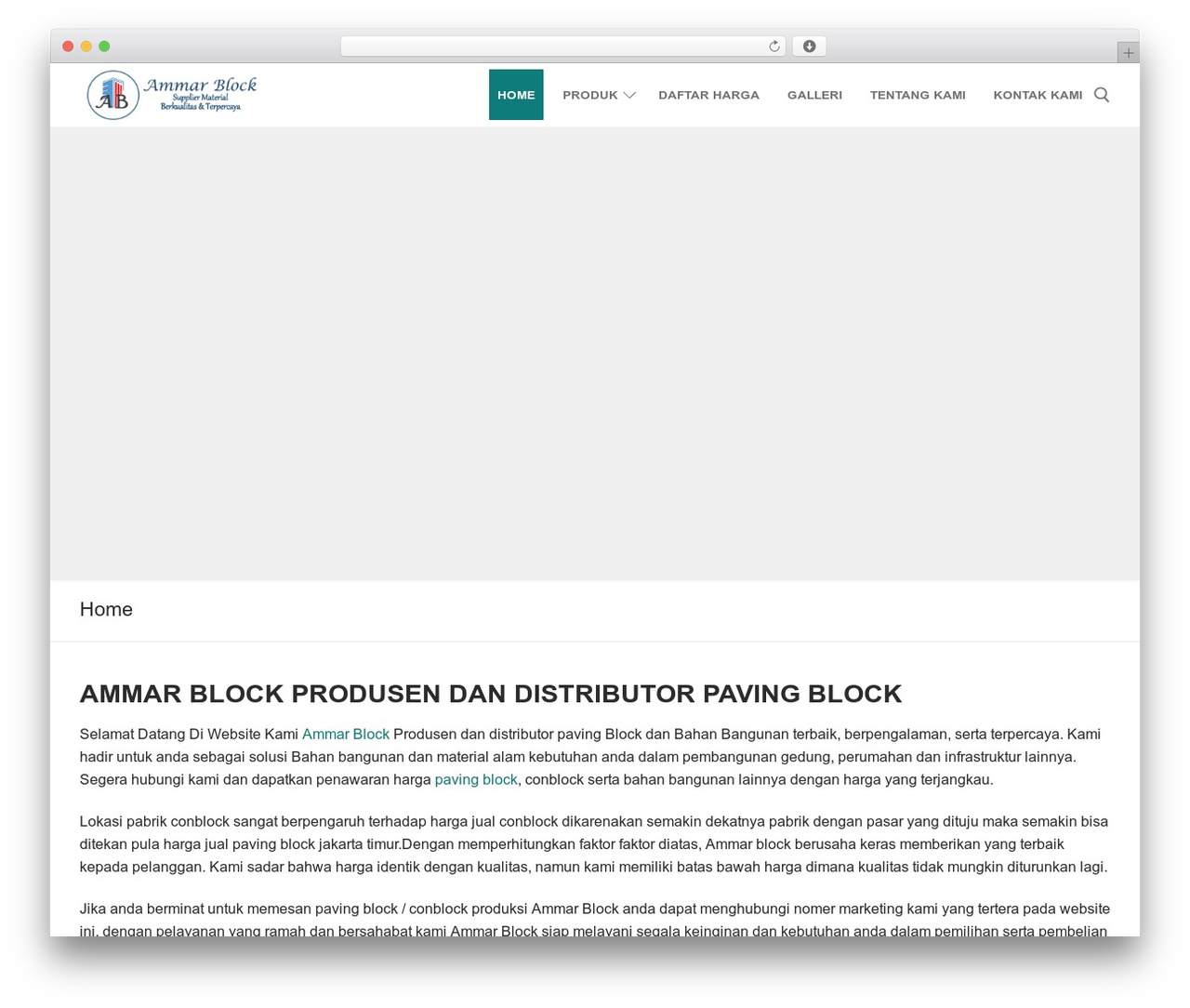
Task: Close the window with red button
Action: pyautogui.click(x=68, y=46)
